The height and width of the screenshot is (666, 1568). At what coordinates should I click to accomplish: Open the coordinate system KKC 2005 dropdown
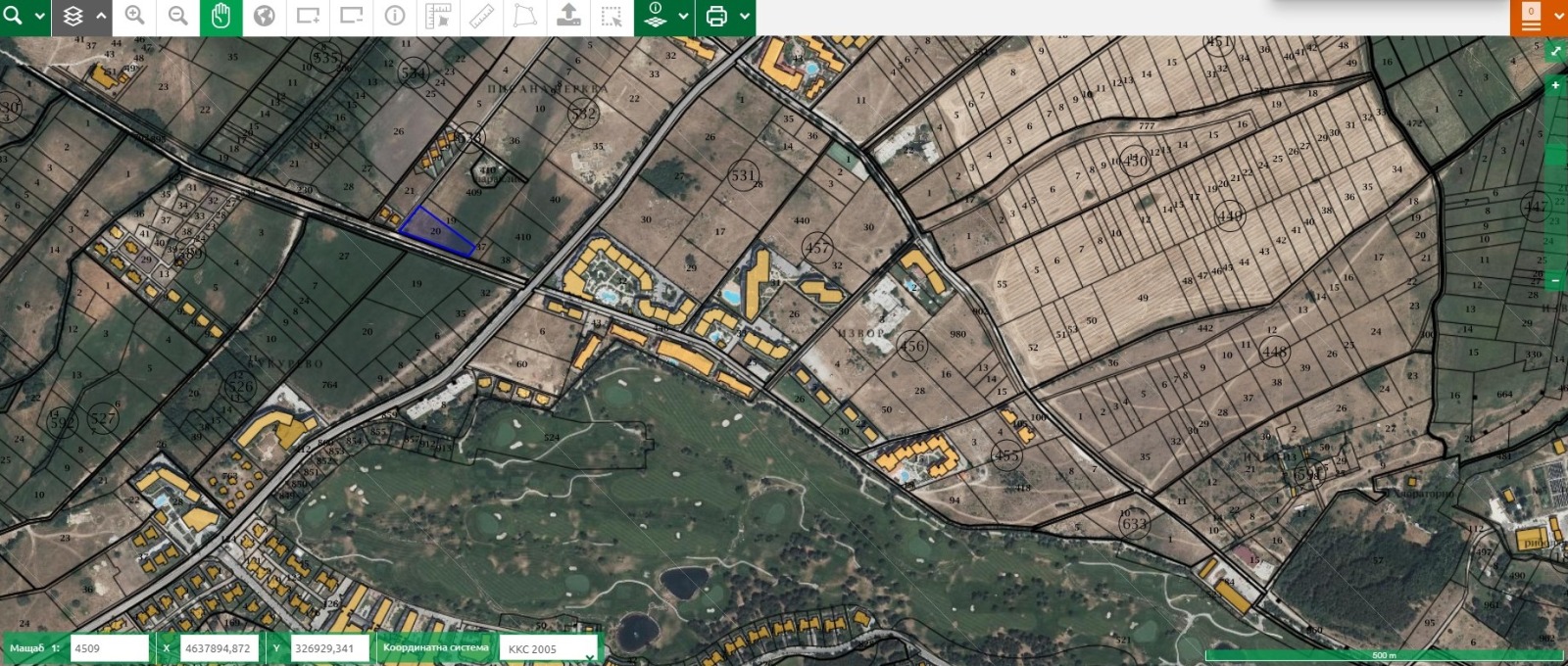pos(548,648)
